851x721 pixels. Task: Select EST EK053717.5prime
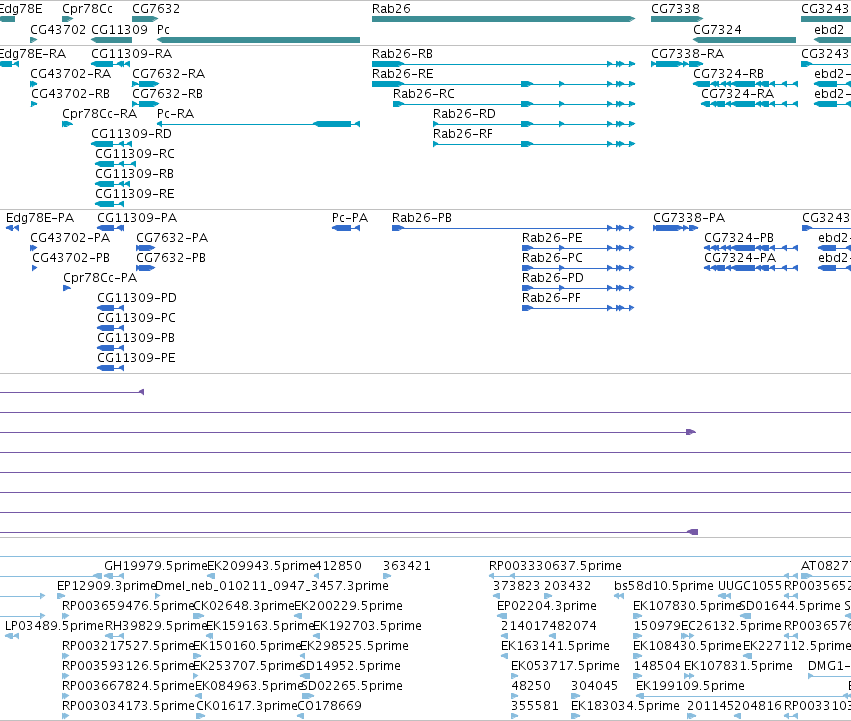[565, 667]
